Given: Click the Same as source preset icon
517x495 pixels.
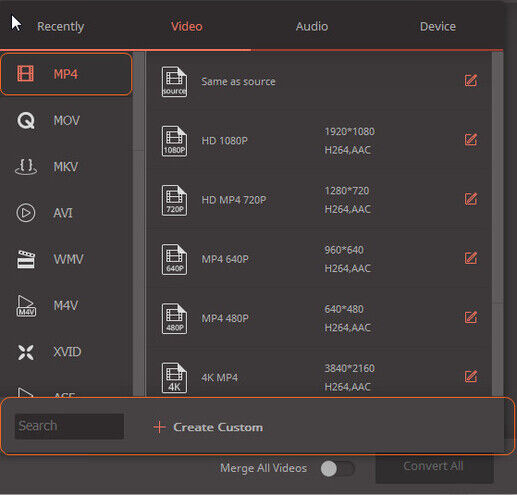Looking at the screenshot, I should [x=174, y=81].
